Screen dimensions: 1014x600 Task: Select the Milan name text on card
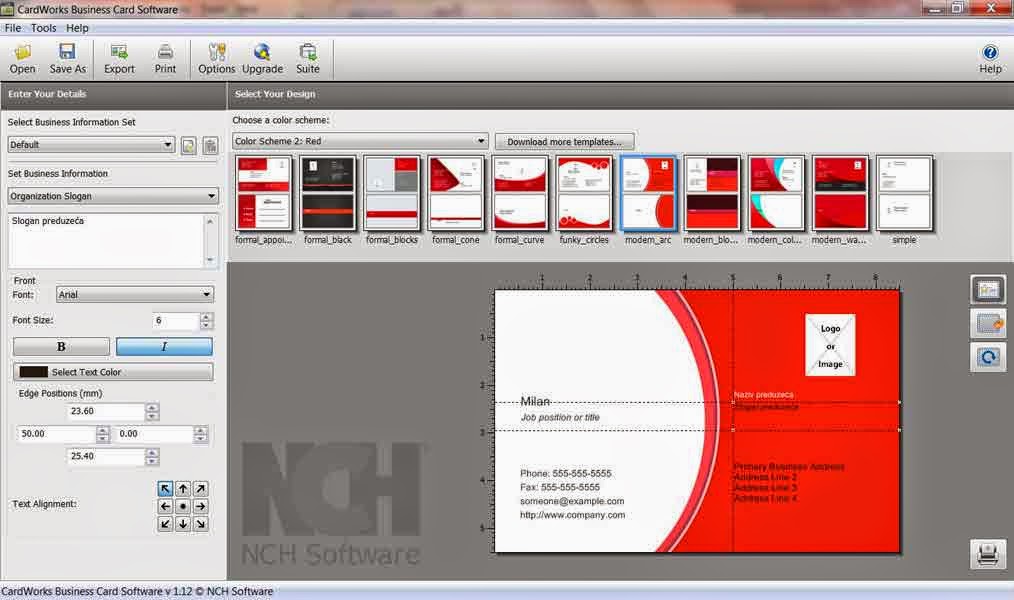pyautogui.click(x=535, y=402)
